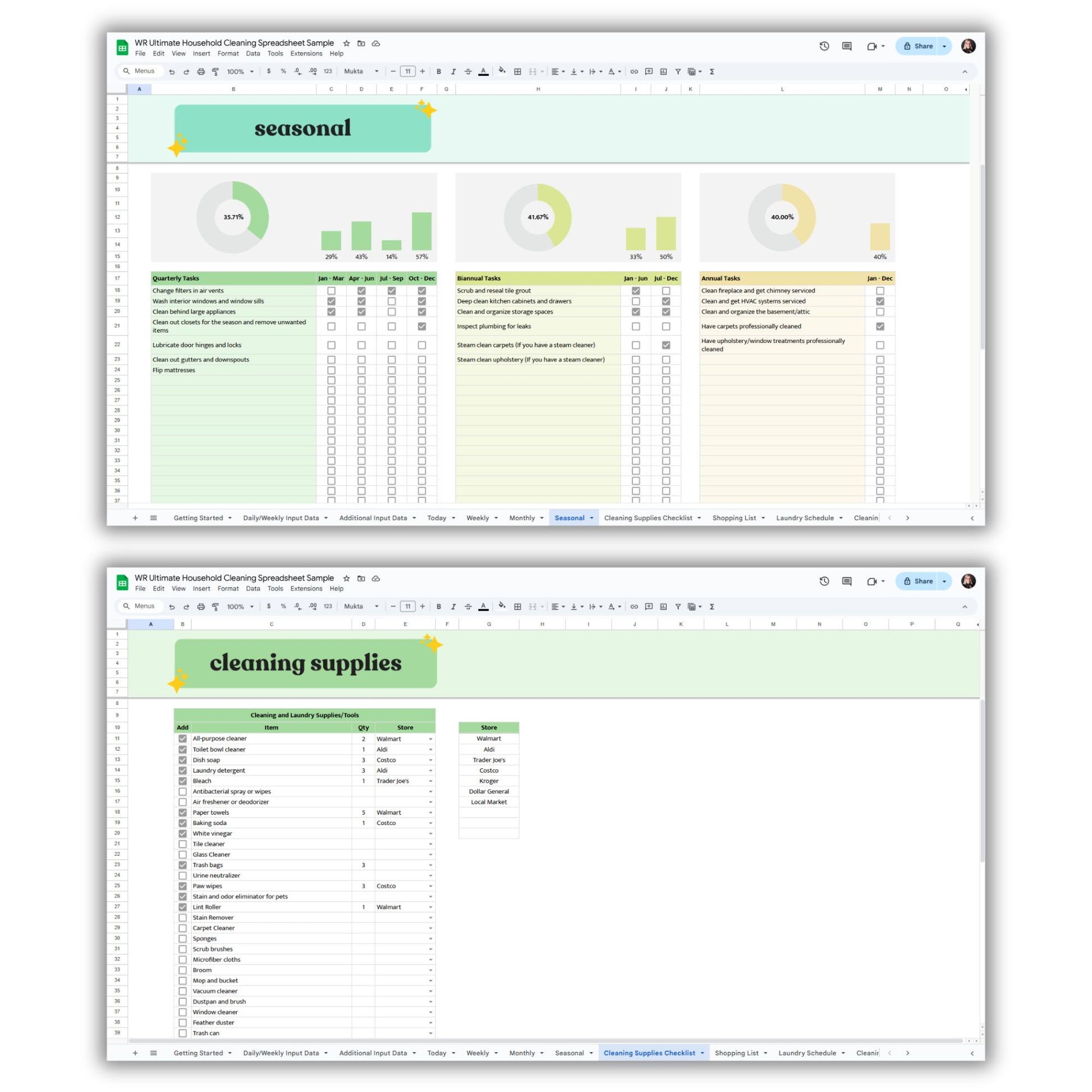Viewport: 1092px width, 1092px height.
Task: Switch to Shopping List tab in upper window
Action: (x=733, y=518)
